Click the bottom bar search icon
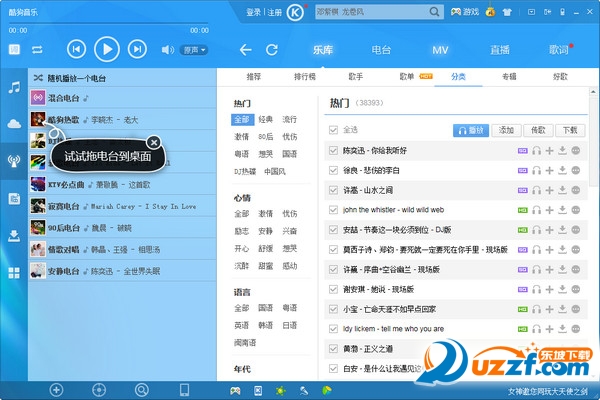The image size is (600, 400). (142, 390)
